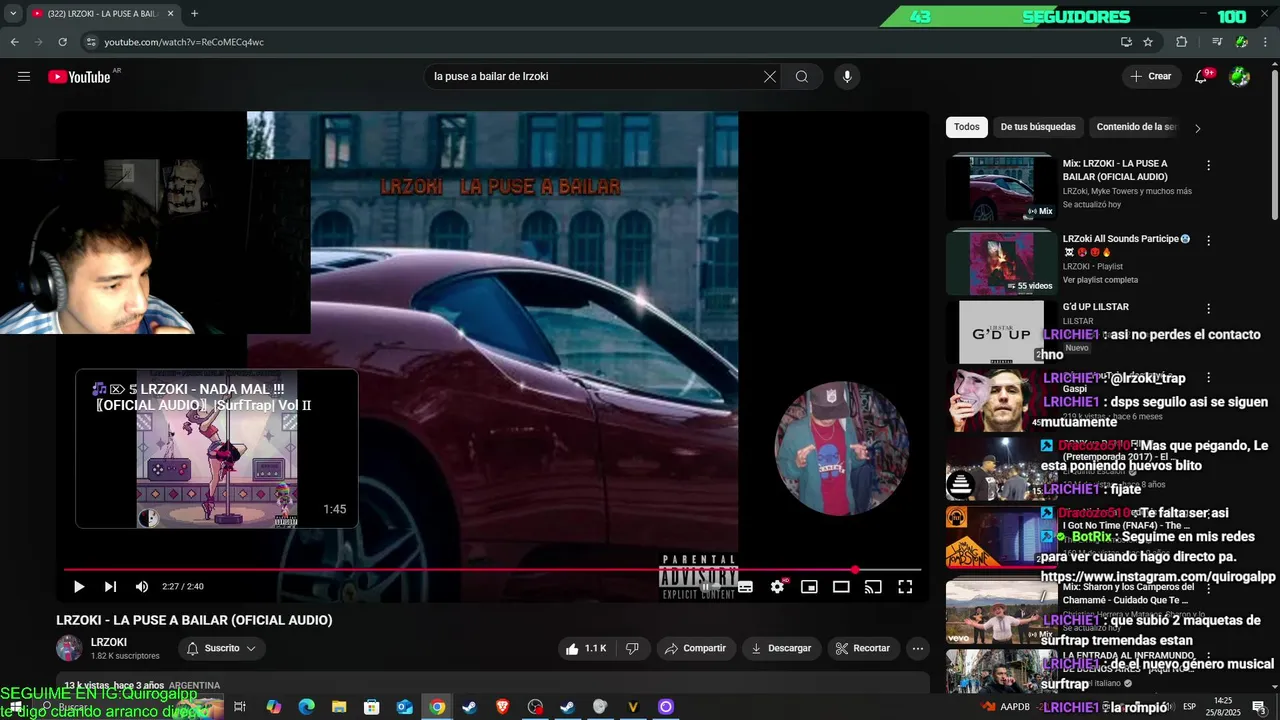Open the 55 videos playlist thumbnail
The image size is (1280, 720).
point(1000,263)
